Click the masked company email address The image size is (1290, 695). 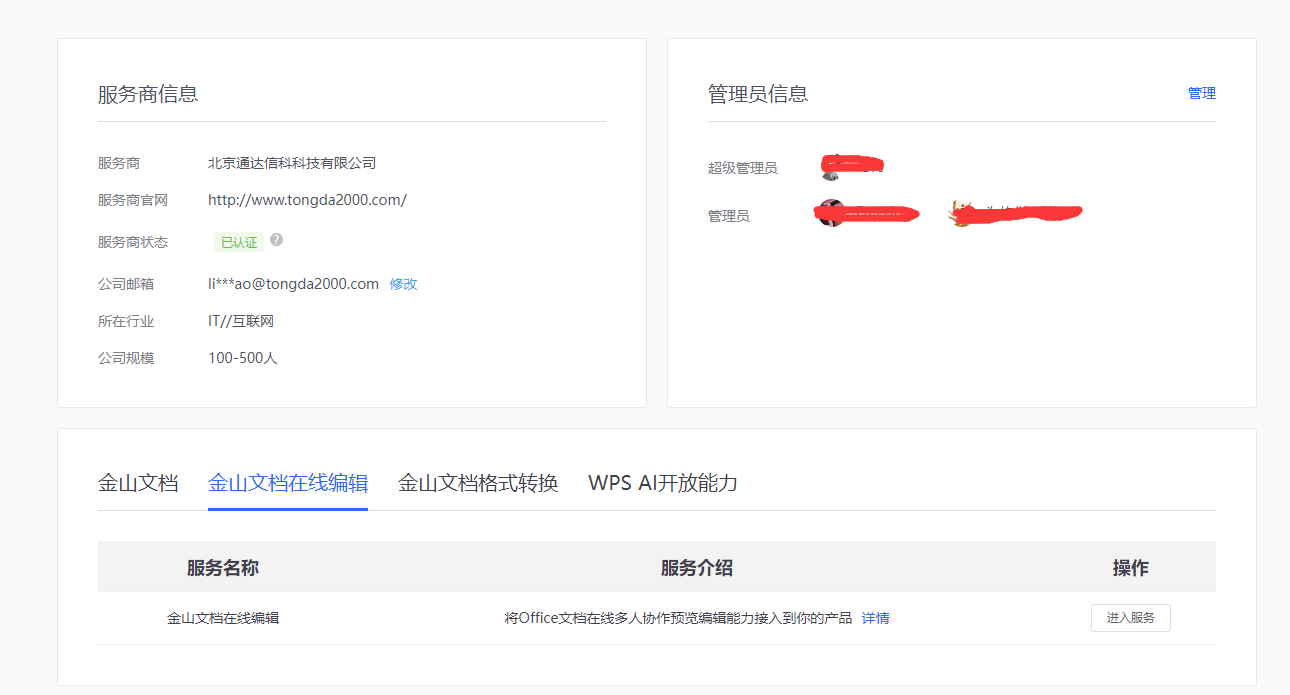pyautogui.click(x=293, y=284)
